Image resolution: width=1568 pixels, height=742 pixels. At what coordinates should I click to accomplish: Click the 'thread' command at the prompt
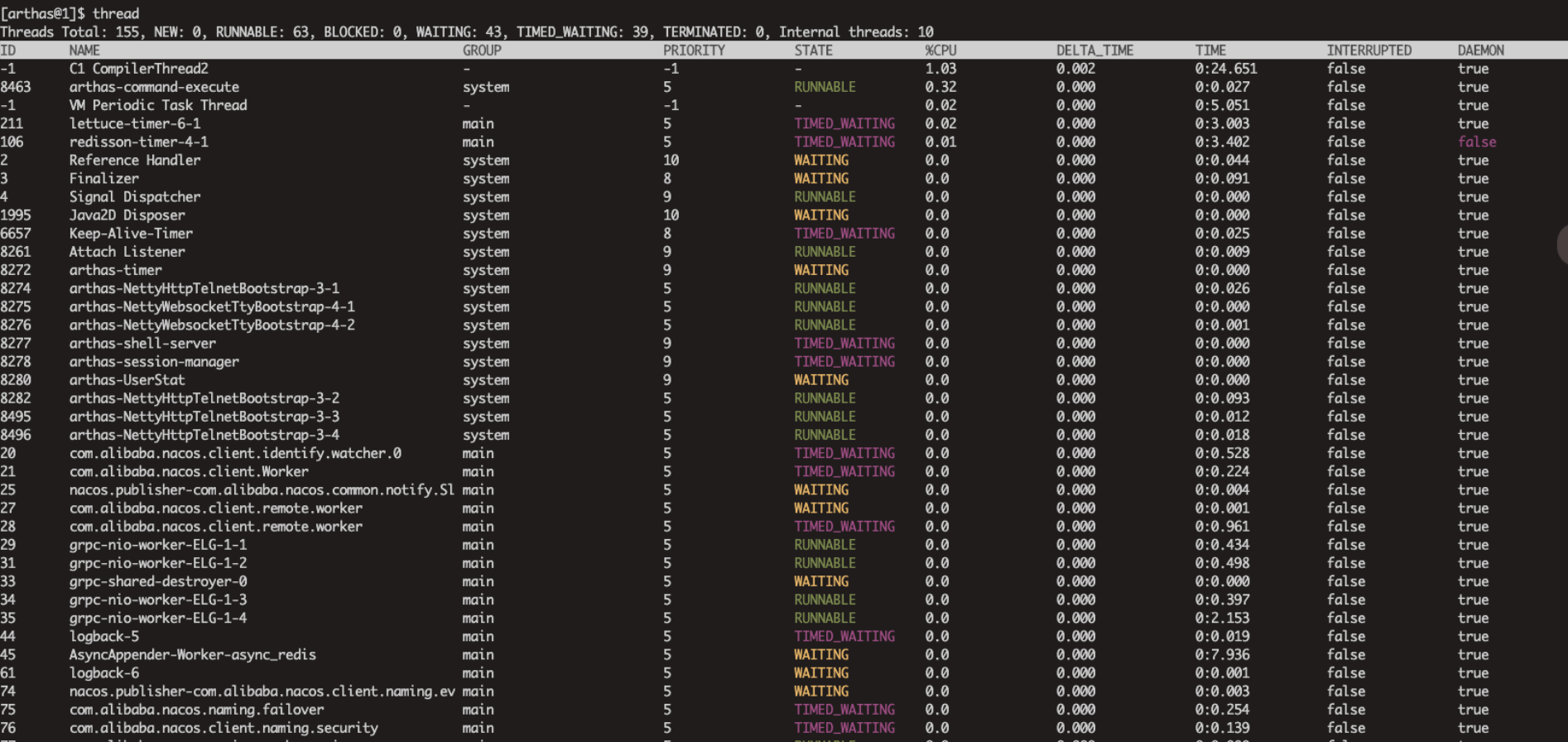pos(116,13)
